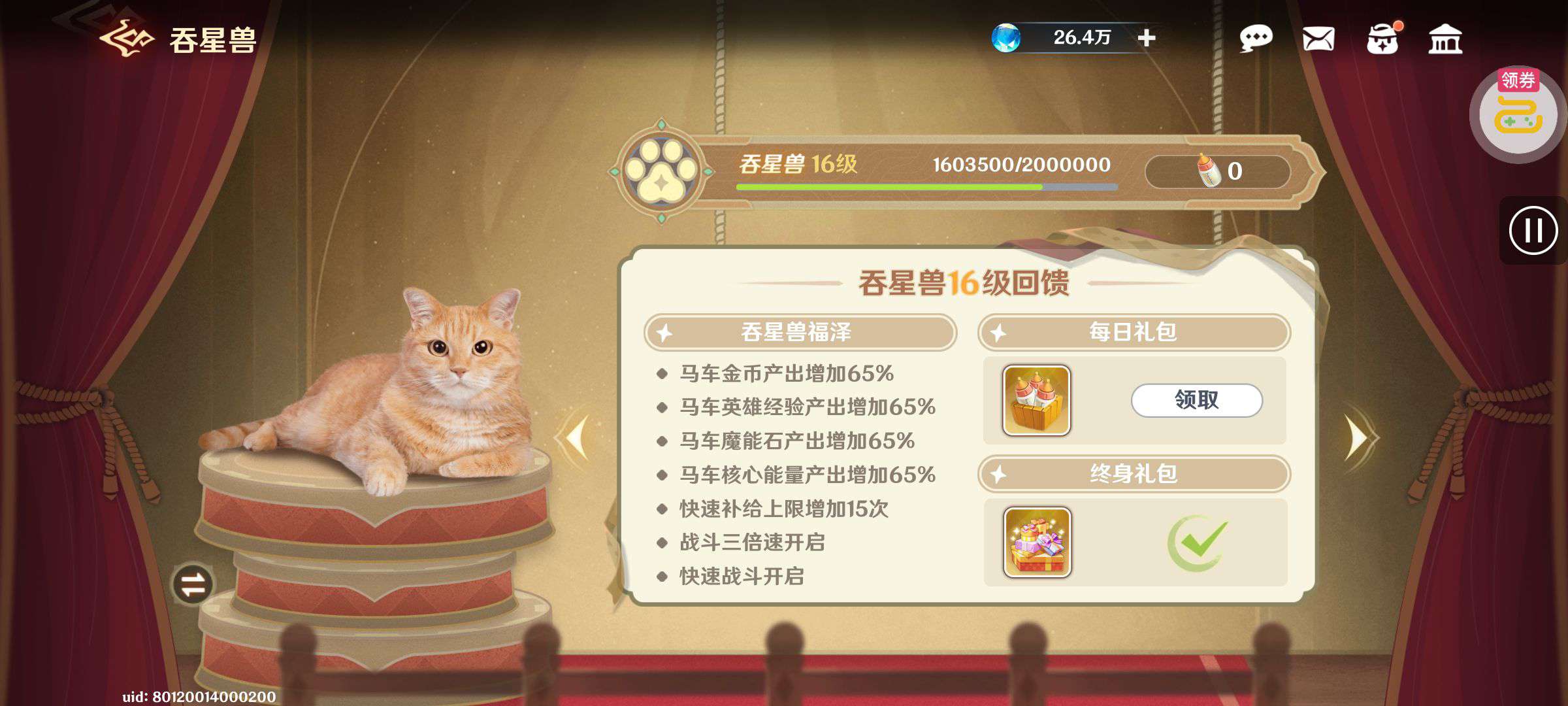Claim daily pack with 领取 button
The height and width of the screenshot is (706, 1568).
pyautogui.click(x=1197, y=399)
